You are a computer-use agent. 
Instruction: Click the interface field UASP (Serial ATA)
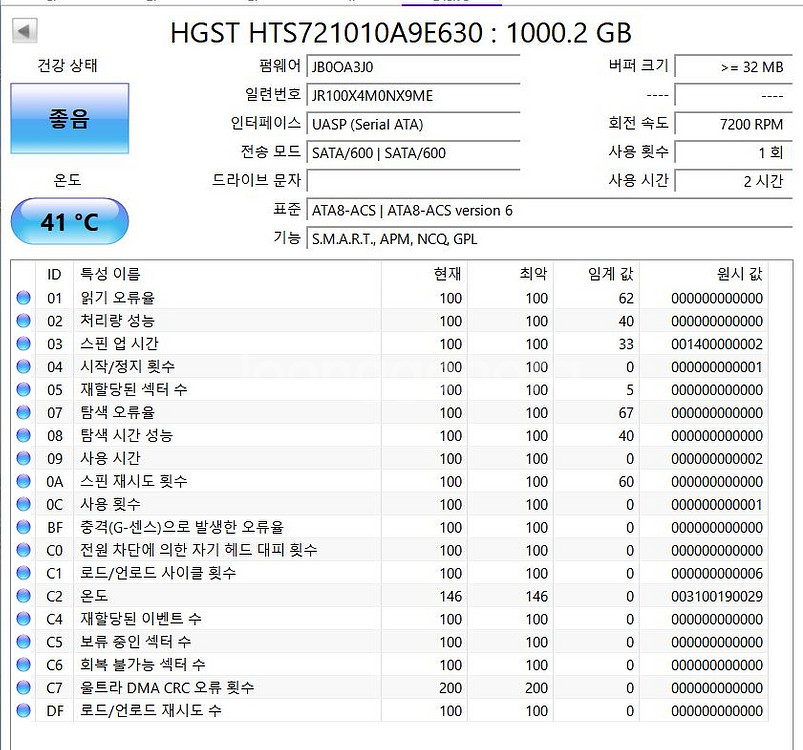coord(413,124)
